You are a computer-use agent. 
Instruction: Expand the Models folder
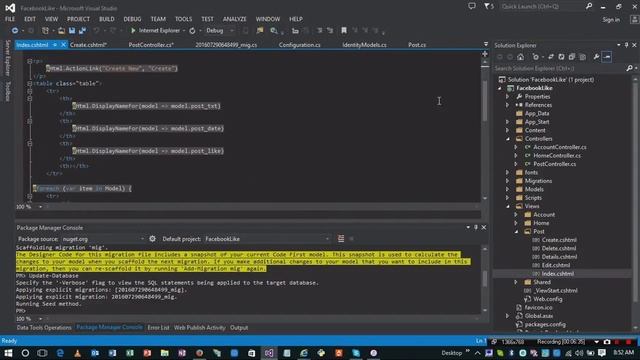point(507,189)
